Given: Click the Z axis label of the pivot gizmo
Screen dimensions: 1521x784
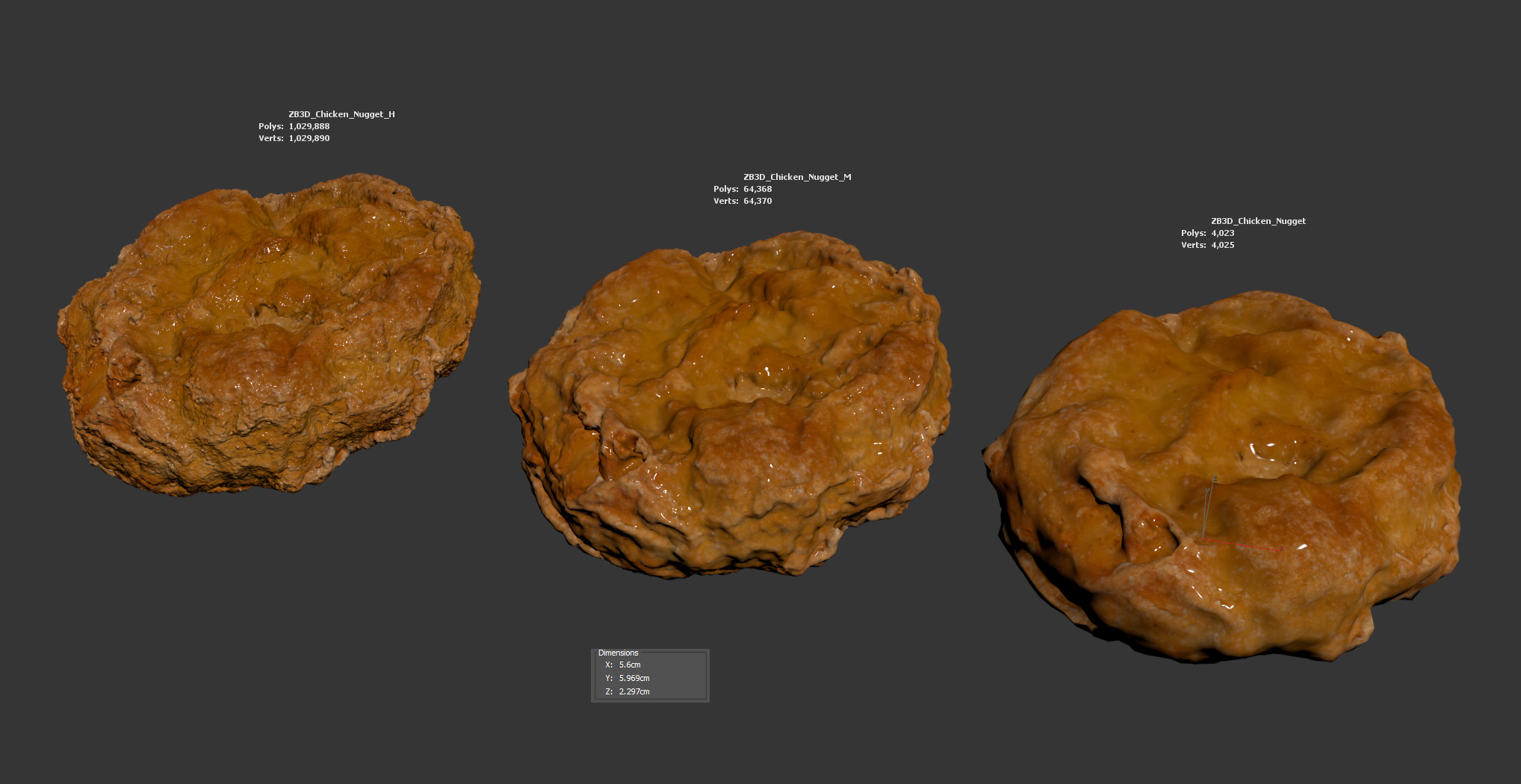Looking at the screenshot, I should tap(1215, 479).
